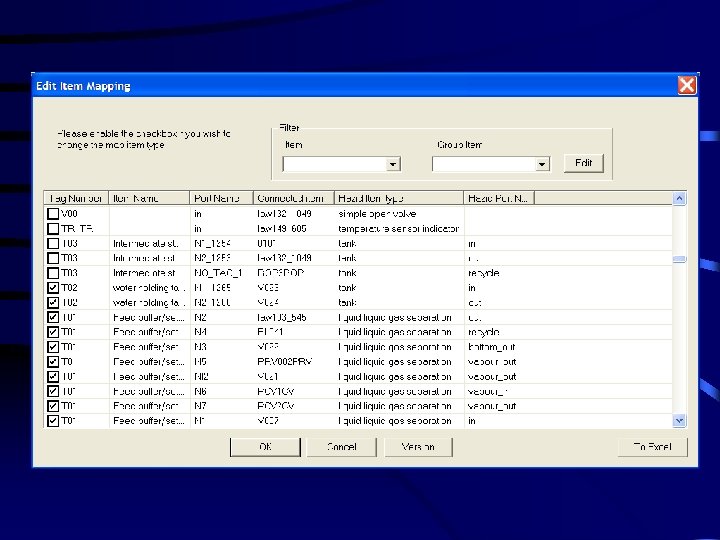Open the Item filter dropdown
The width and height of the screenshot is (720, 540).
(393, 164)
